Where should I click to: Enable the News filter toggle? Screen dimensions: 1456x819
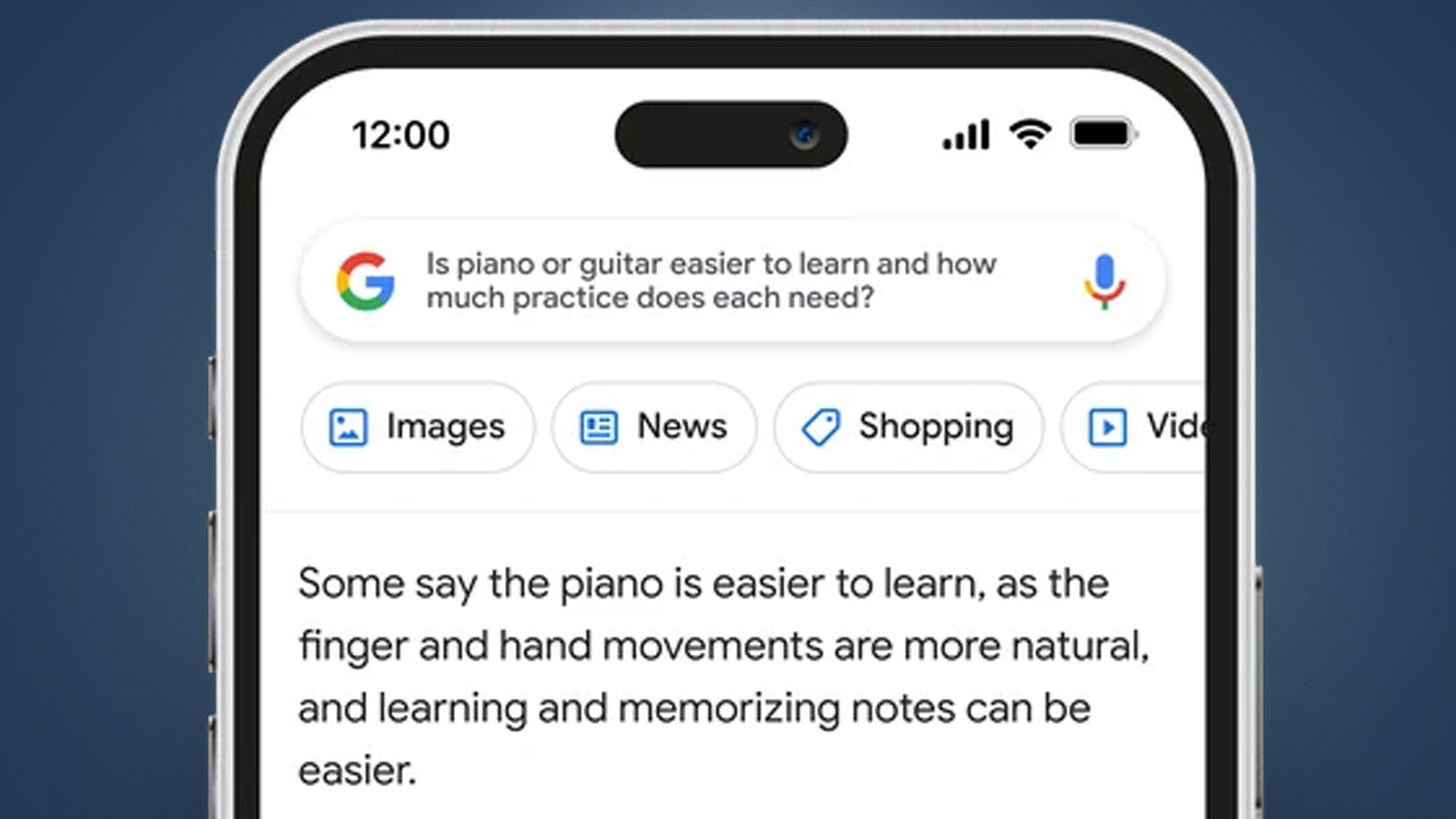pos(651,426)
